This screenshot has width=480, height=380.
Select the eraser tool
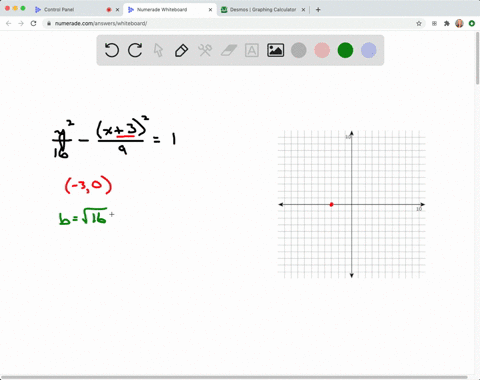click(x=229, y=50)
